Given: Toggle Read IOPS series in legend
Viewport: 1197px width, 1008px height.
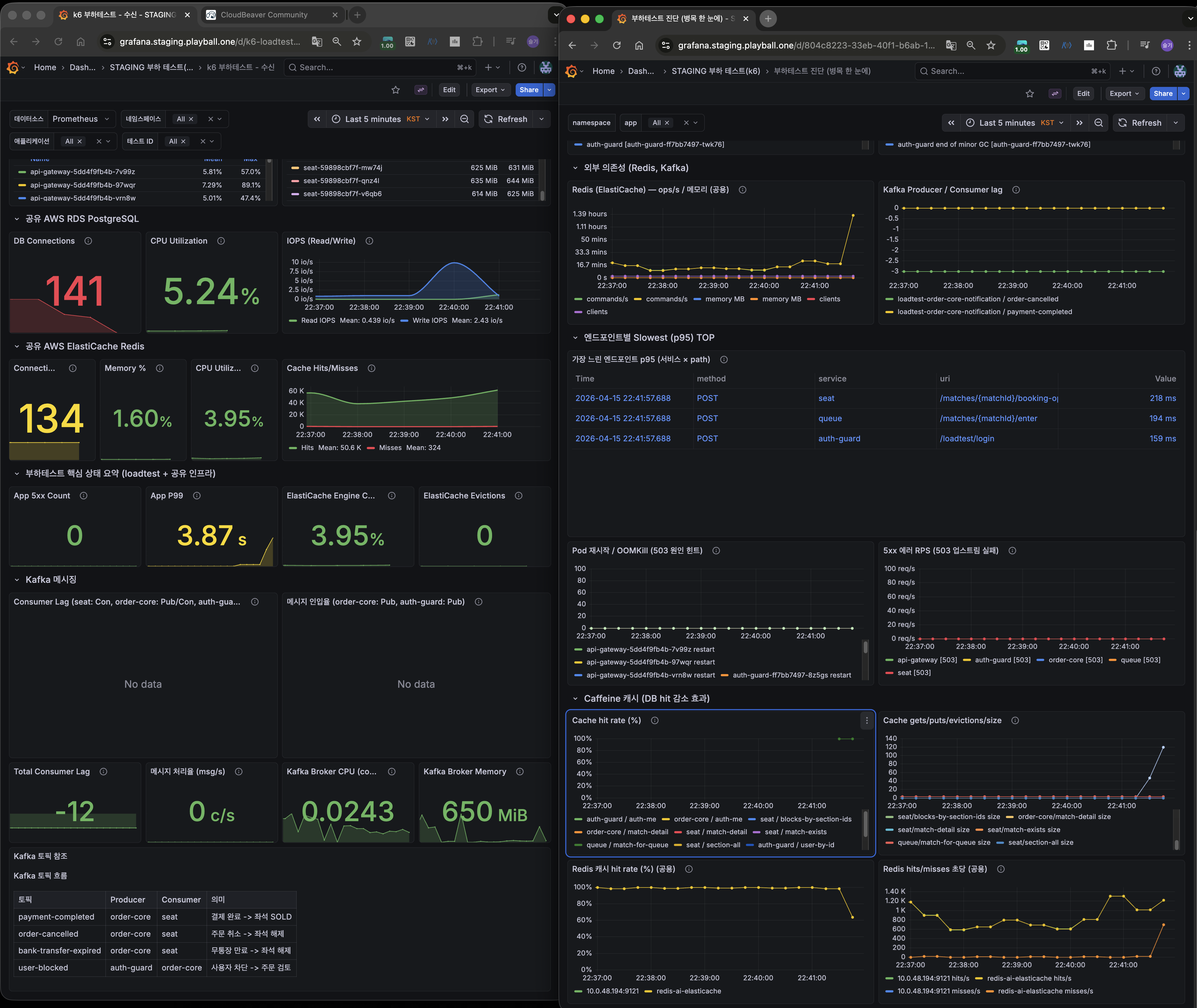Looking at the screenshot, I should [318, 321].
